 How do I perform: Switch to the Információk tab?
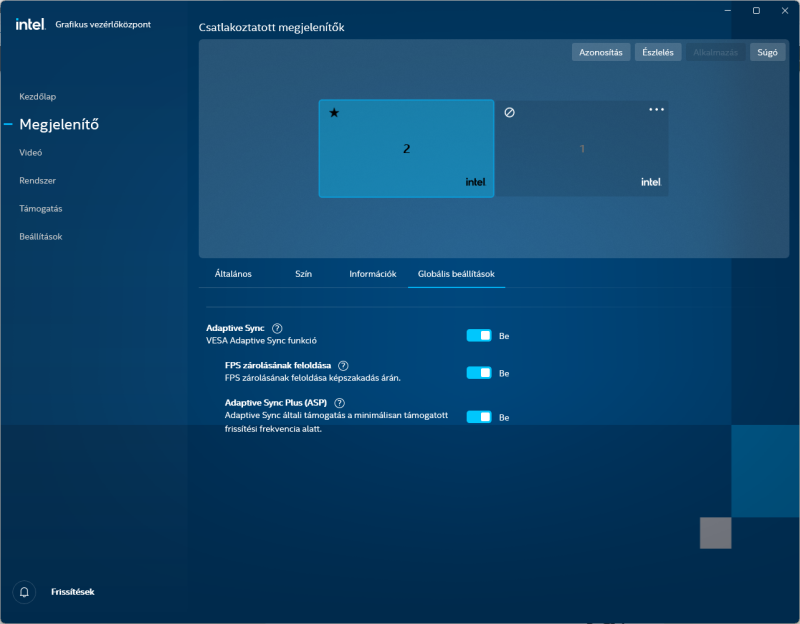[372, 274]
